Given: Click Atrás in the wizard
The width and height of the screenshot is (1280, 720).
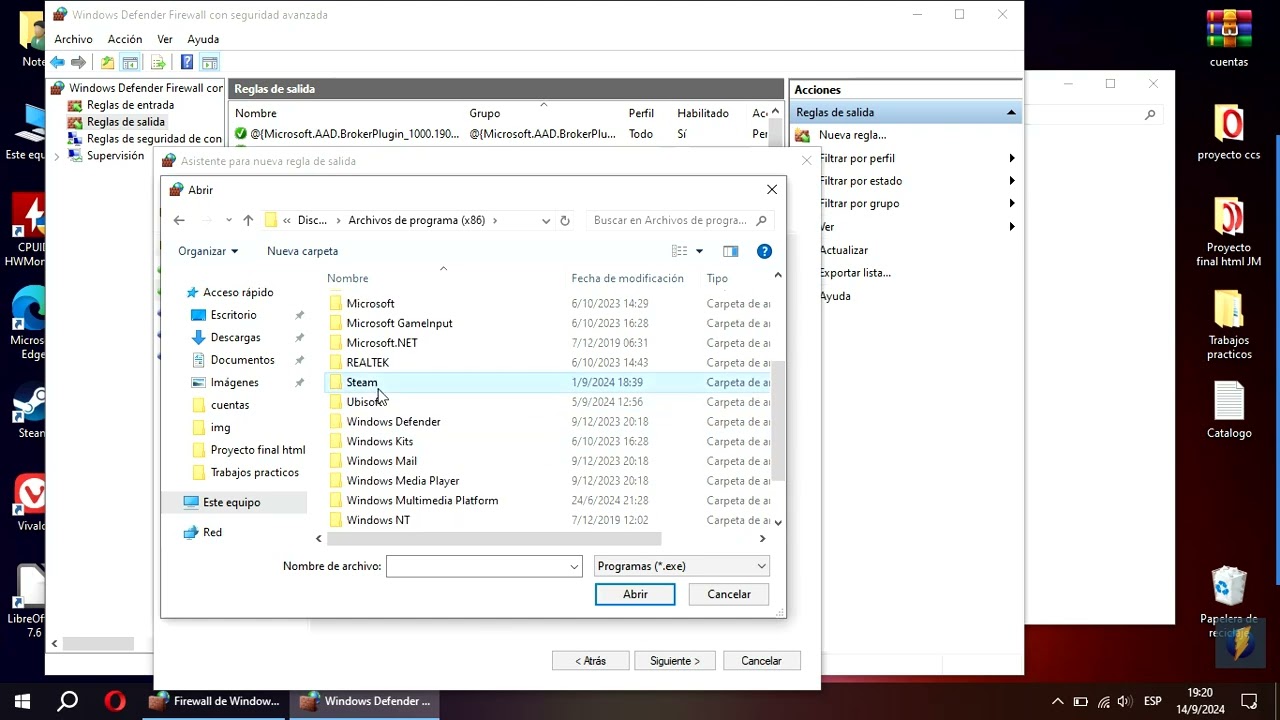Looking at the screenshot, I should point(590,661).
